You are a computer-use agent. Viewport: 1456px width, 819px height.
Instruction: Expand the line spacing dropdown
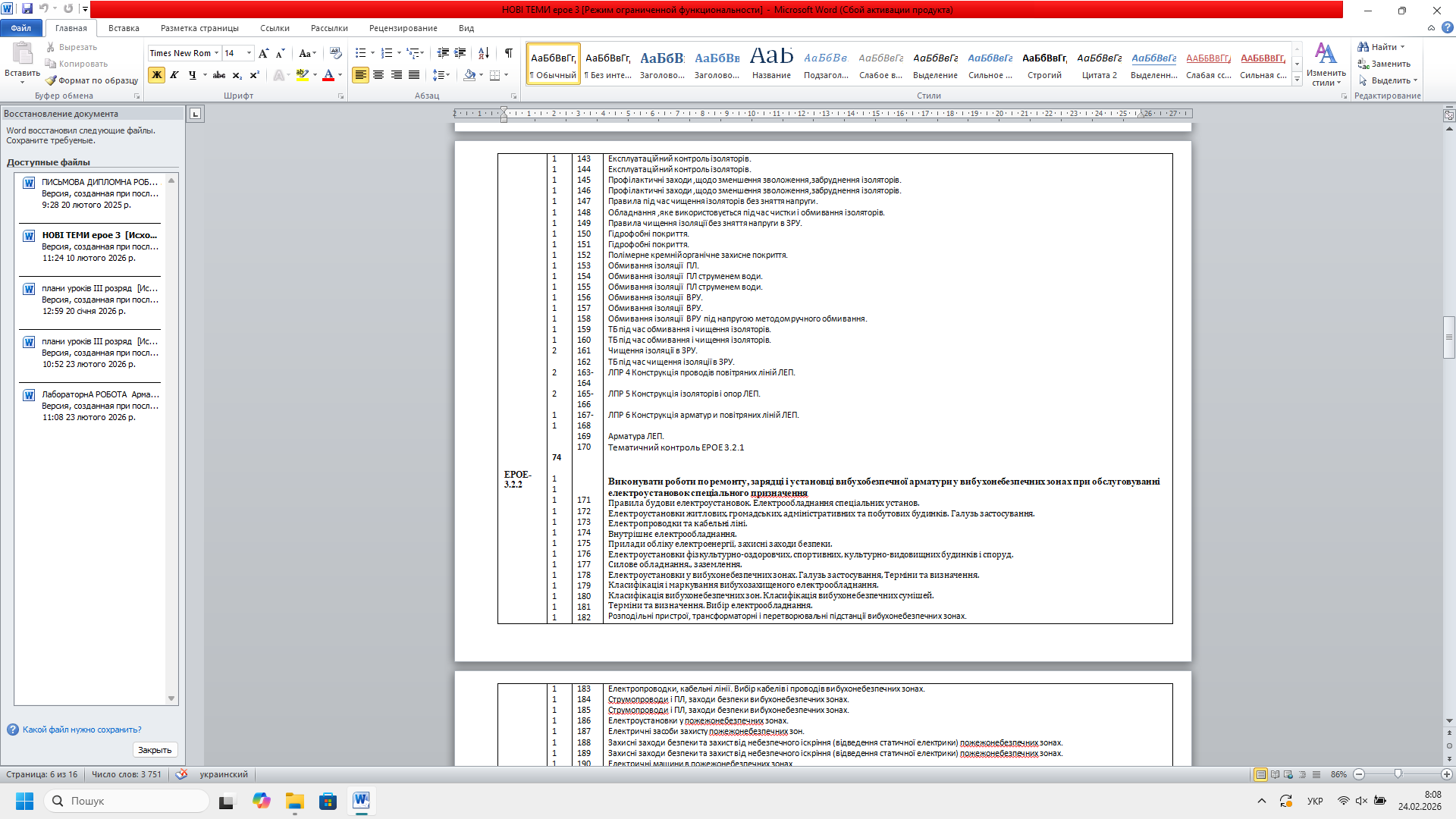pos(448,75)
